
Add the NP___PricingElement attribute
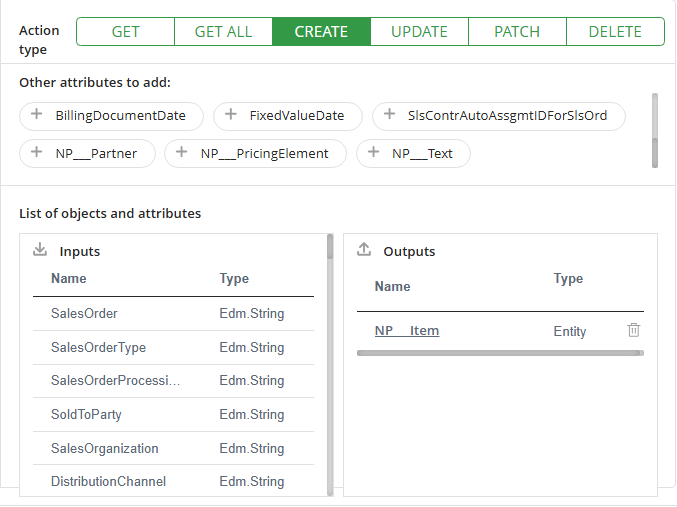(256, 153)
